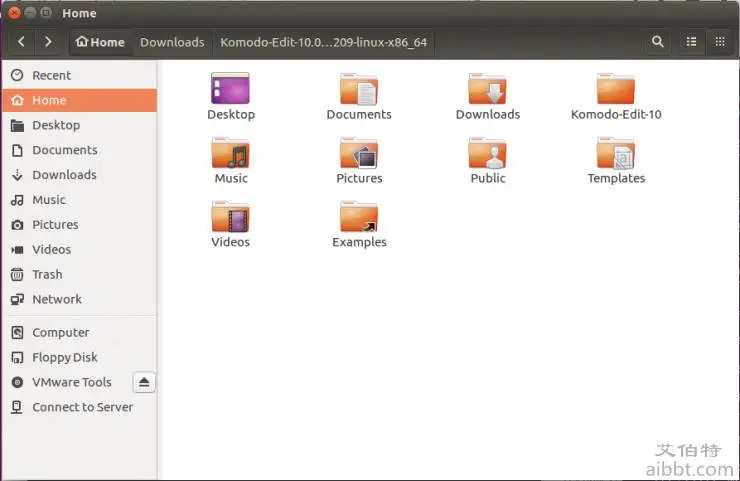Switch to list view
The width and height of the screenshot is (740, 481).
pyautogui.click(x=691, y=42)
